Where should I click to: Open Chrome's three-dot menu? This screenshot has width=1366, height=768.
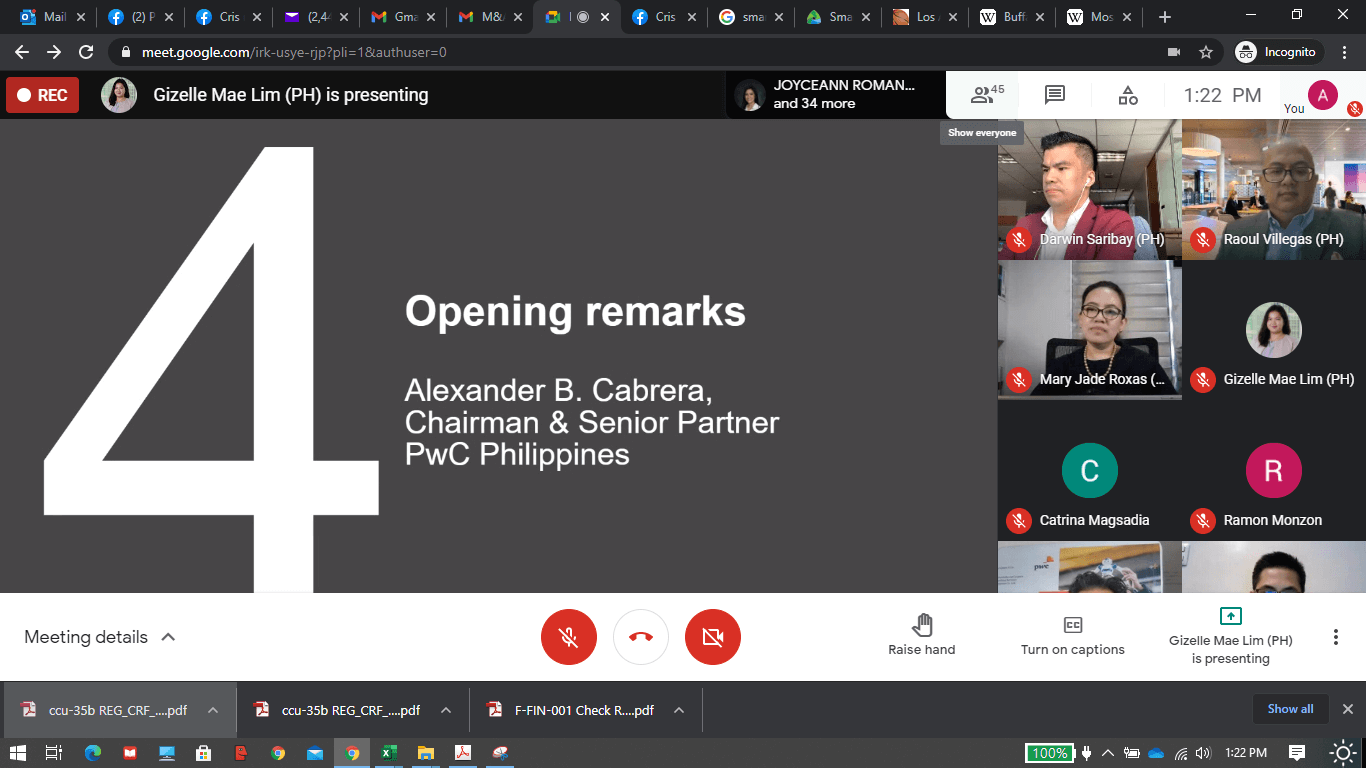(x=1344, y=52)
